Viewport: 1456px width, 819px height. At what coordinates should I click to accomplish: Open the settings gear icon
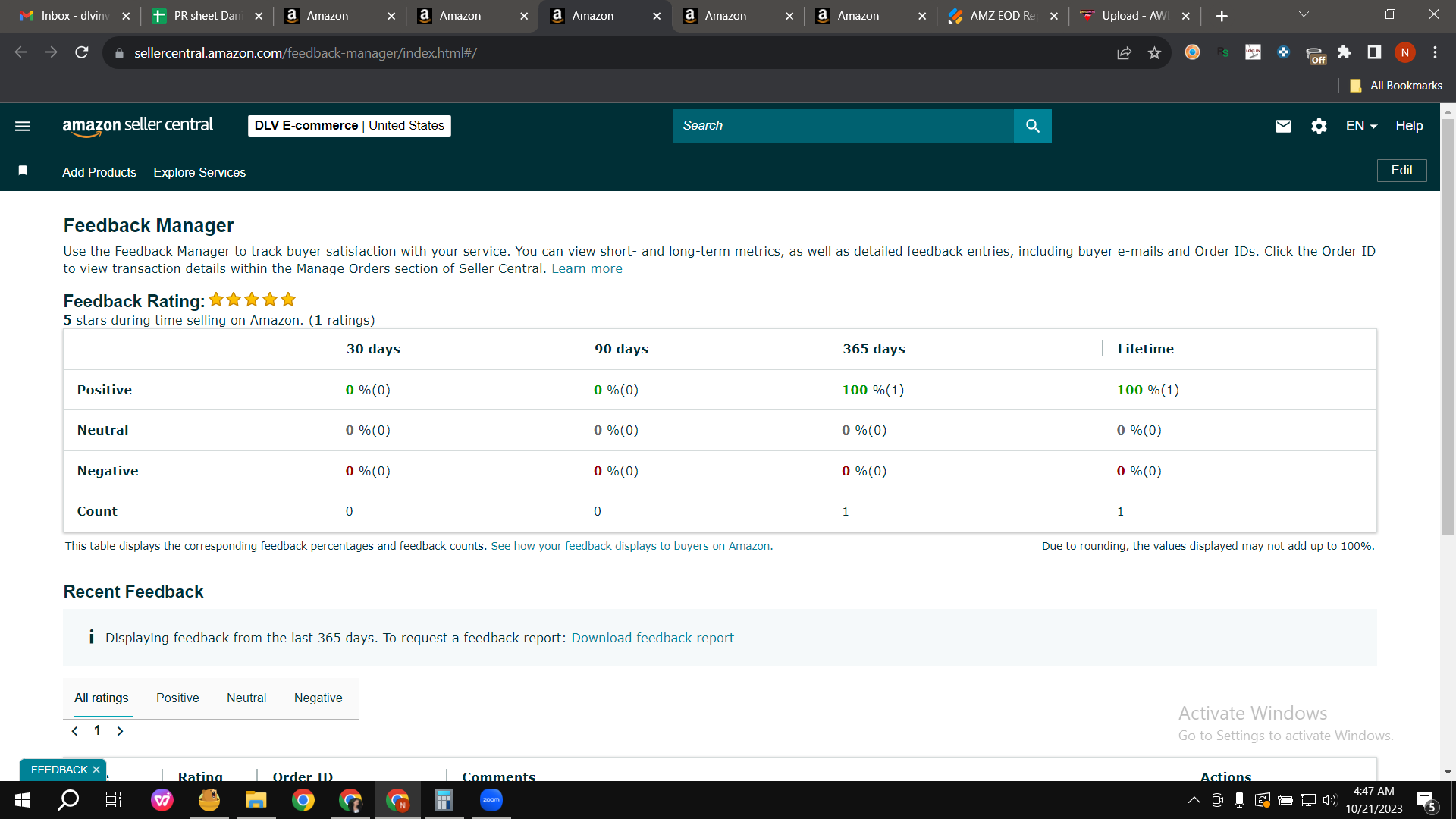1319,126
